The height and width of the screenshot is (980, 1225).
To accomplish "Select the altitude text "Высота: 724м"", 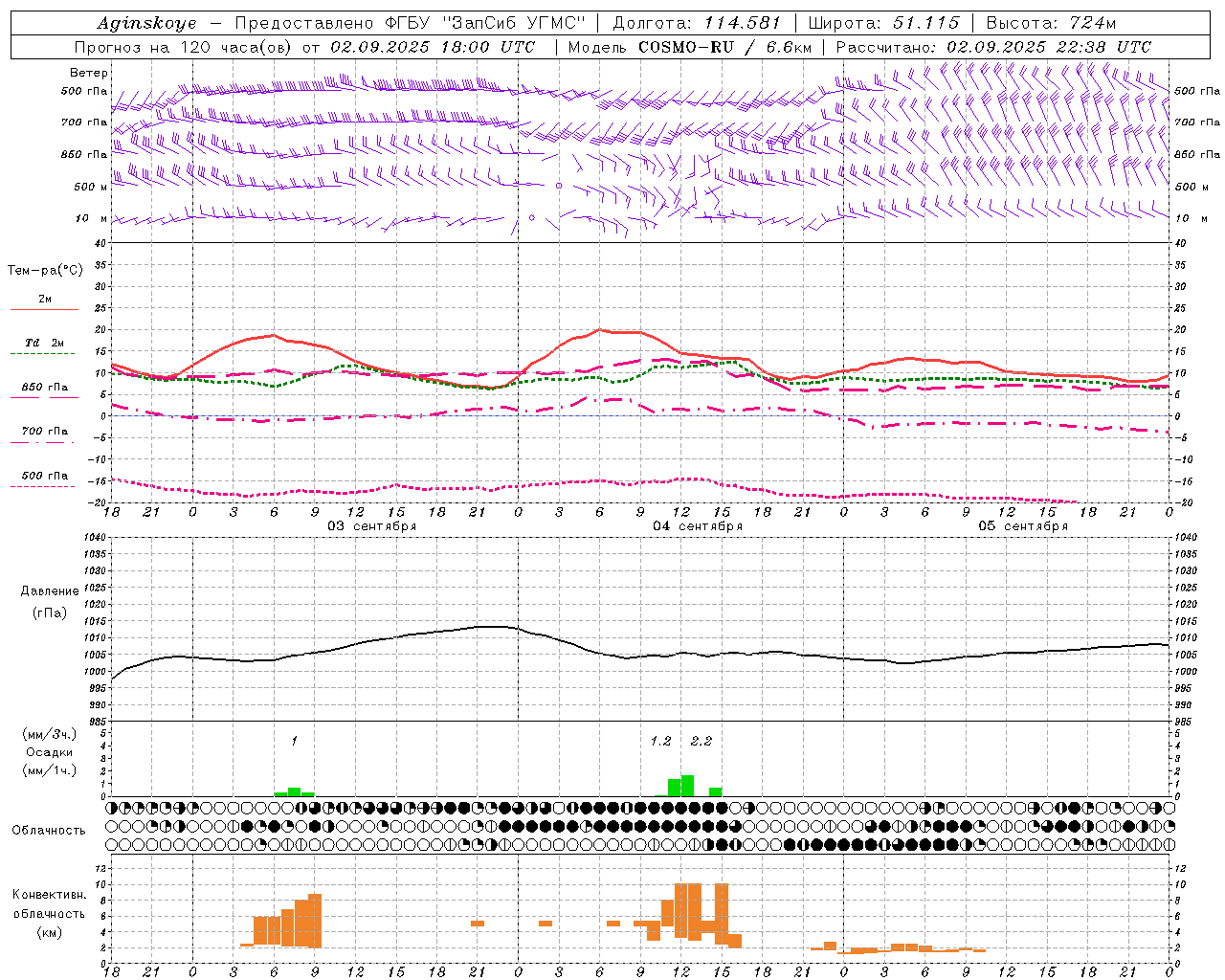I will [x=1051, y=23].
